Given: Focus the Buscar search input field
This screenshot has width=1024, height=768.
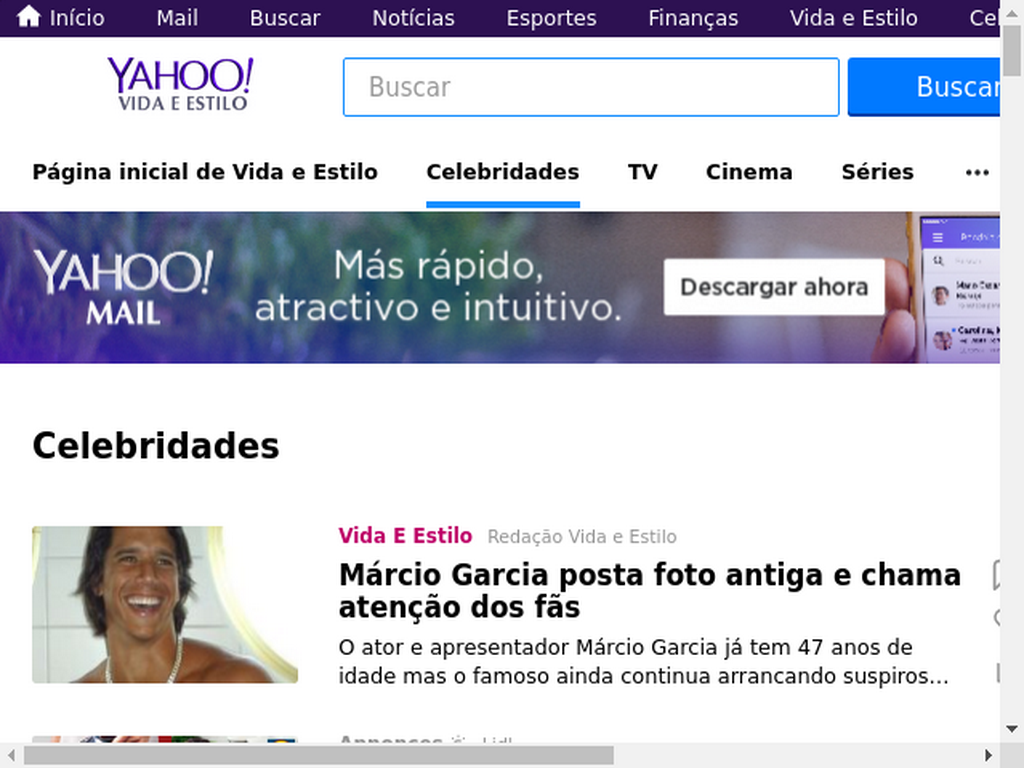Looking at the screenshot, I should pos(591,87).
